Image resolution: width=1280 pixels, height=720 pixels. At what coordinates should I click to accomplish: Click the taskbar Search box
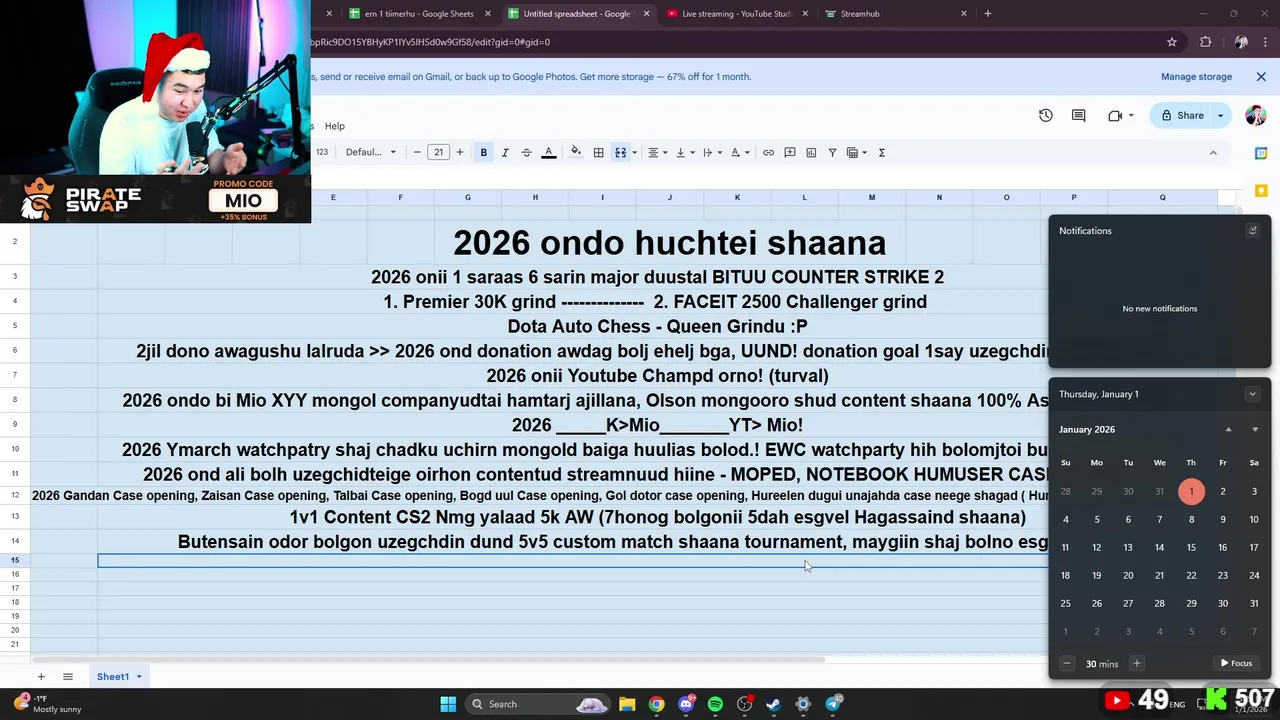pyautogui.click(x=540, y=704)
